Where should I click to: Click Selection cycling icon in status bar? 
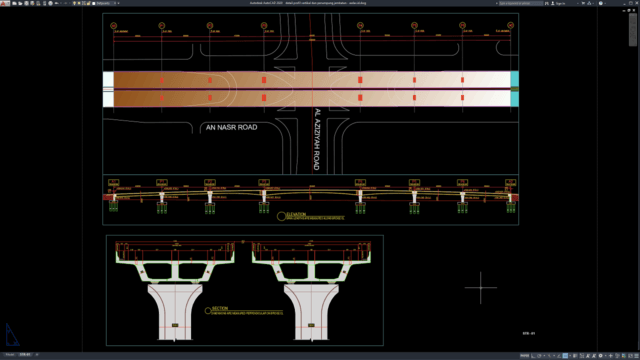(582, 356)
